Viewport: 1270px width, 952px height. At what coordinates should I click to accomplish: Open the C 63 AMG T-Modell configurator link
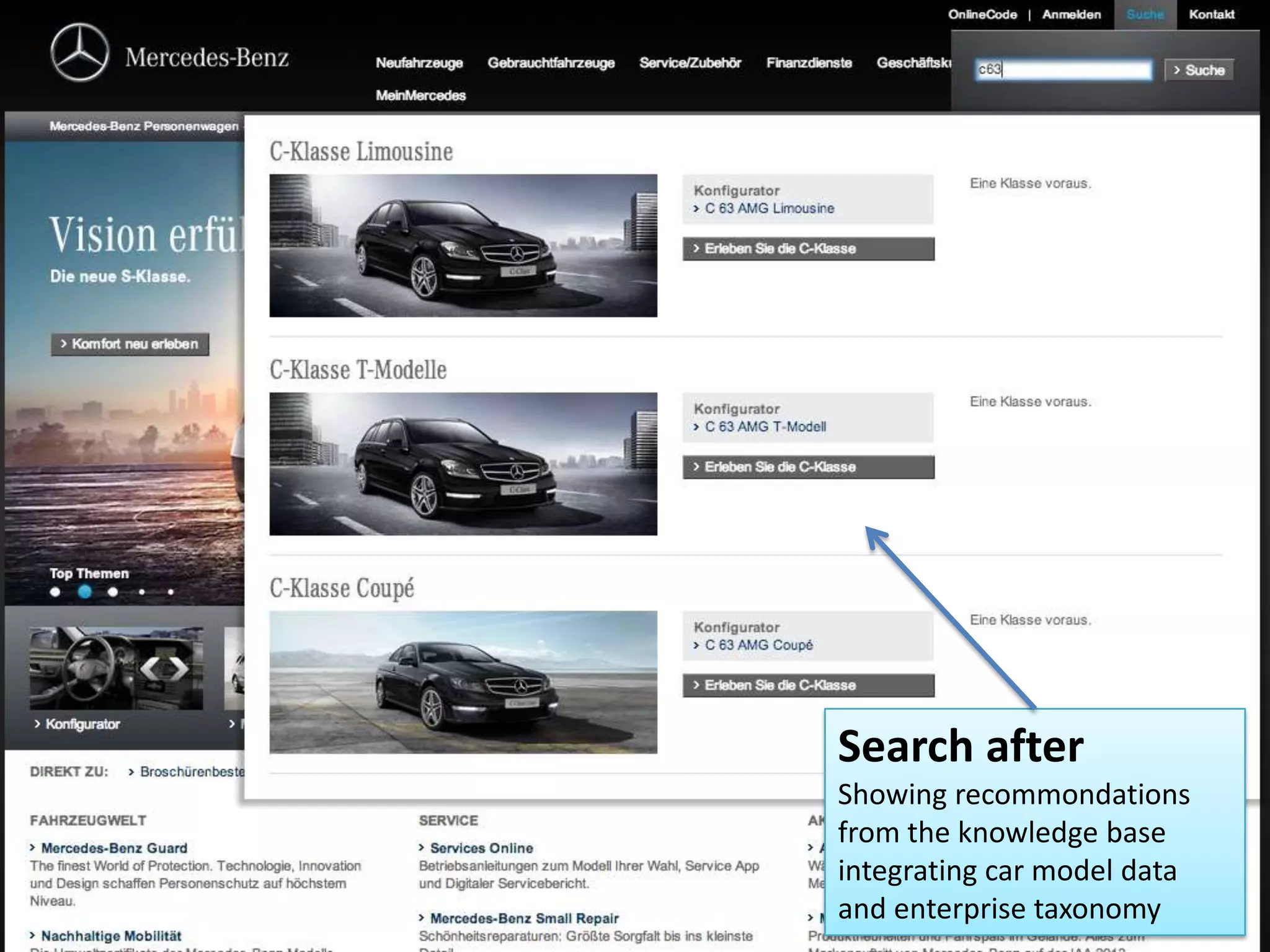pyautogui.click(x=765, y=427)
